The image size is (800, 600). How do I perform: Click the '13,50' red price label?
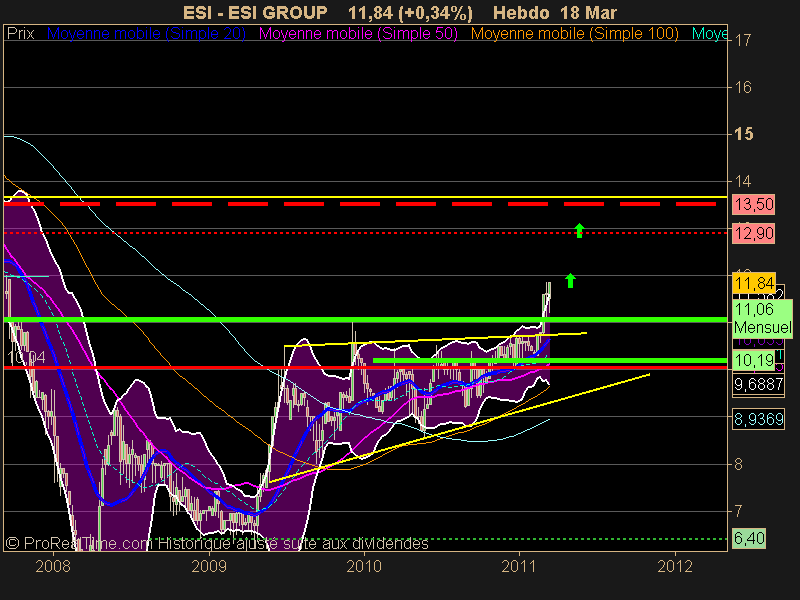[x=754, y=205]
